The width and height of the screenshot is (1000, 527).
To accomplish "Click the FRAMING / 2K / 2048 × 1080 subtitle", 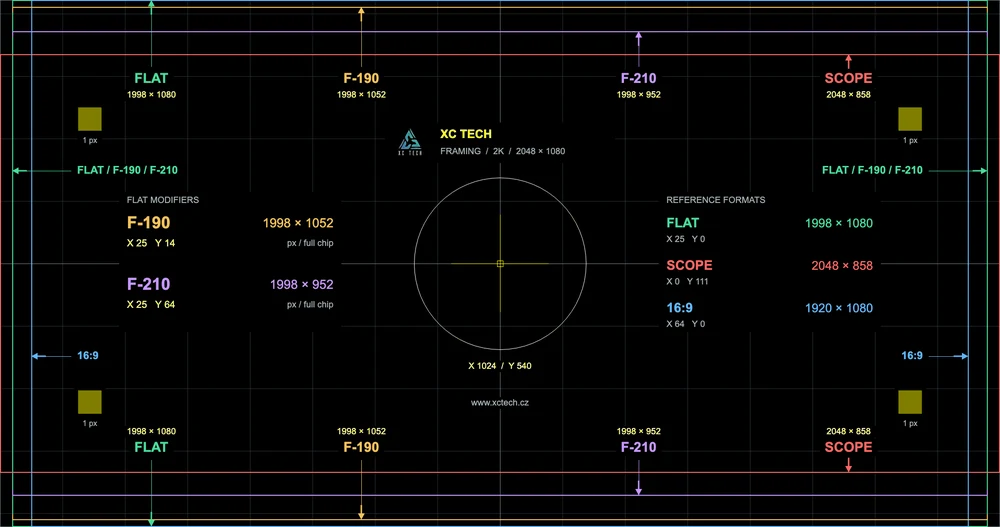I will coord(503,151).
